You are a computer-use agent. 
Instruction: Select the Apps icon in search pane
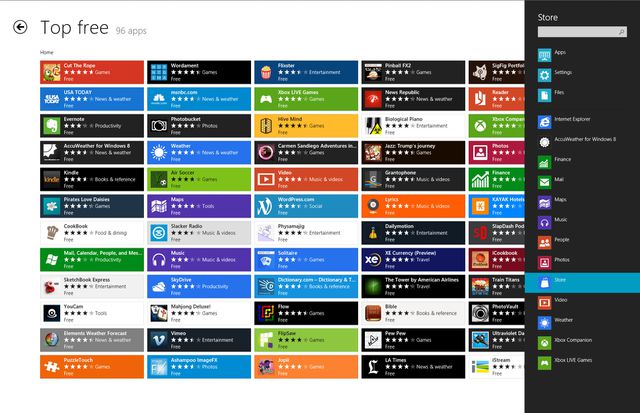(x=544, y=55)
